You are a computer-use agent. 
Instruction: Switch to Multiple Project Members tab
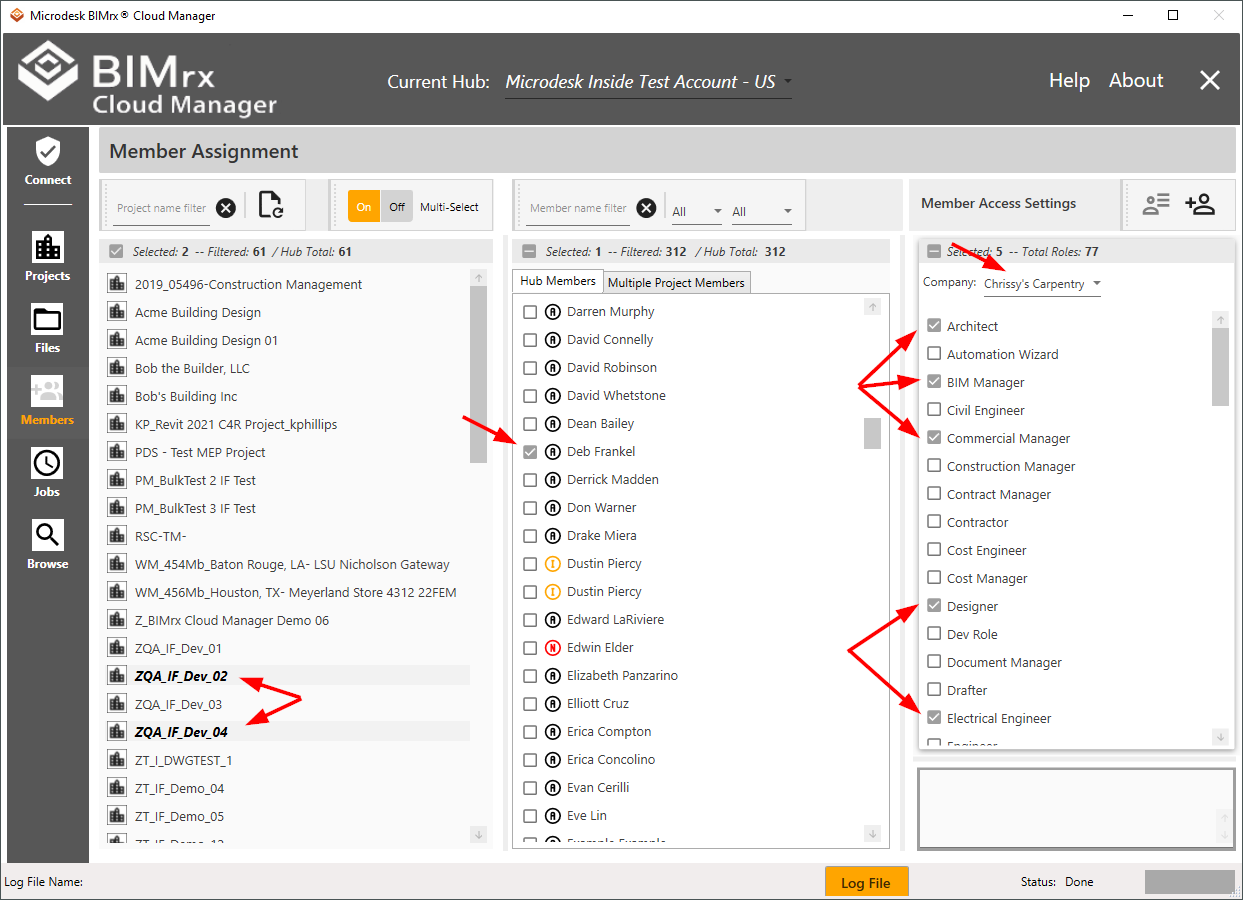tap(677, 283)
